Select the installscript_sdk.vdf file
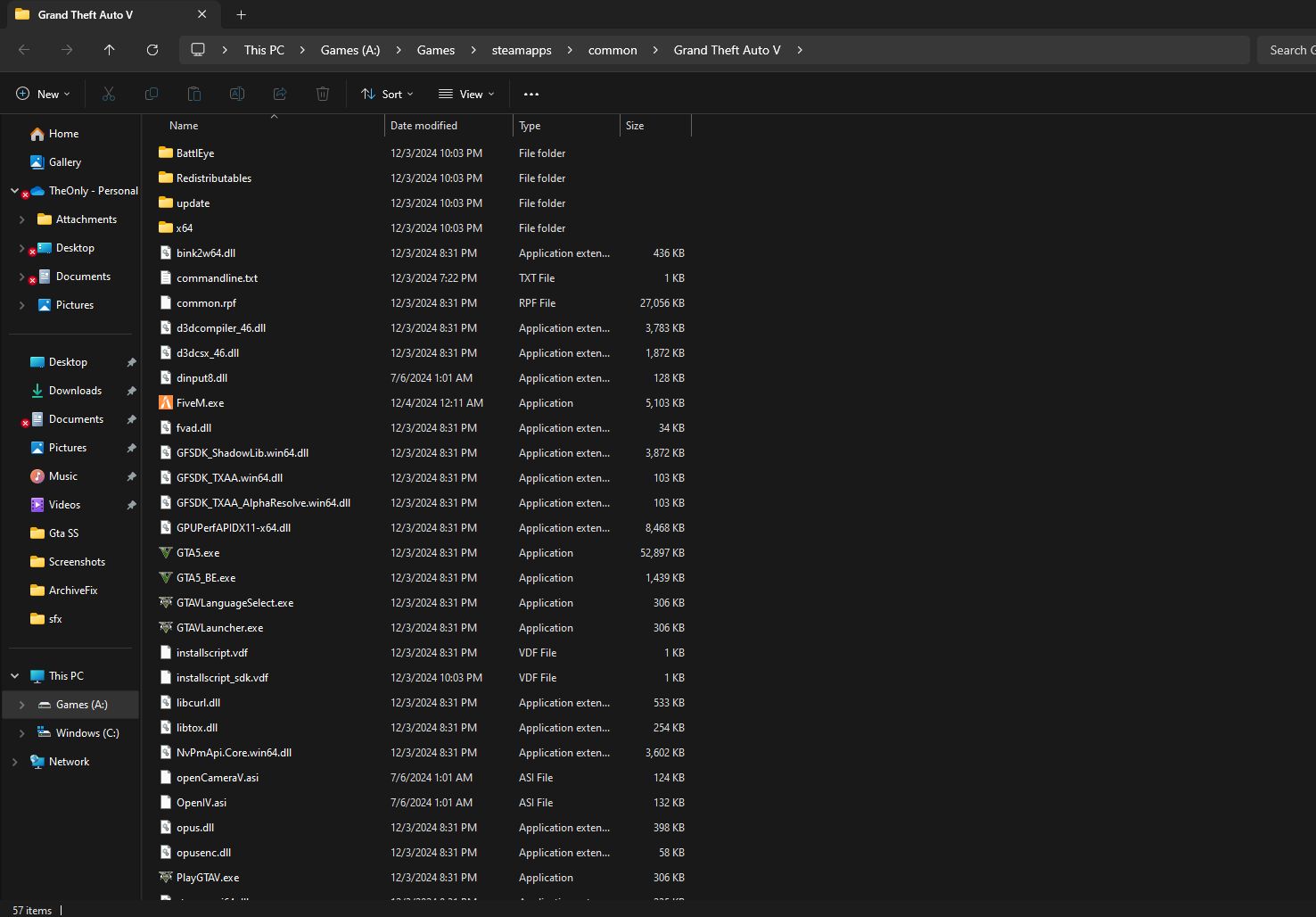The image size is (1316, 917). pos(222,678)
